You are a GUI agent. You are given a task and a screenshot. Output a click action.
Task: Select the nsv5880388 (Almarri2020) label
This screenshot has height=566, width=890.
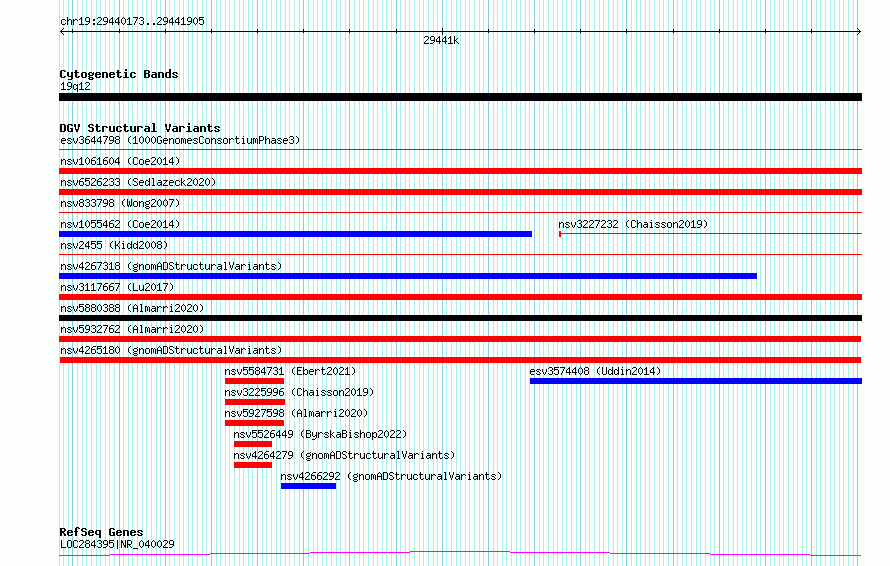132,308
